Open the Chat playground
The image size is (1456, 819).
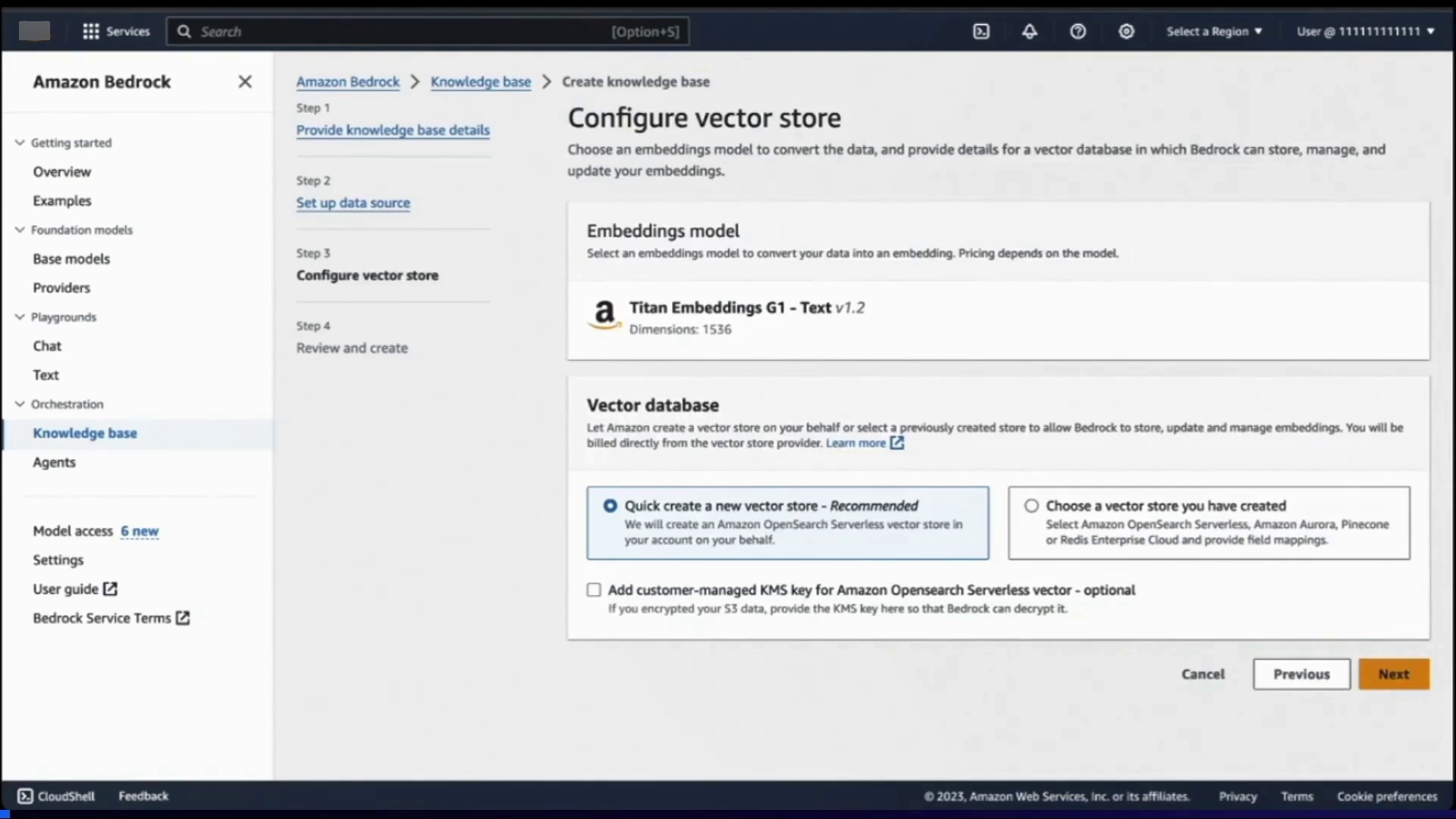47,346
